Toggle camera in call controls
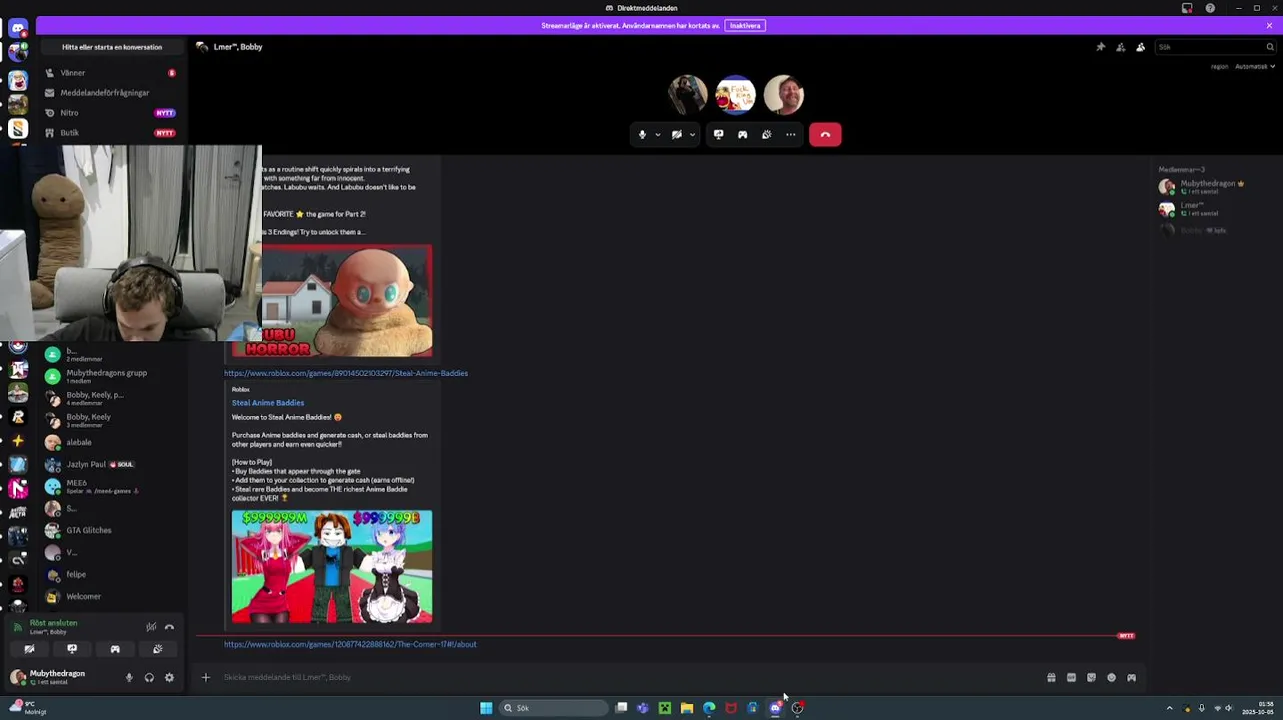Image resolution: width=1283 pixels, height=720 pixels. coord(677,134)
